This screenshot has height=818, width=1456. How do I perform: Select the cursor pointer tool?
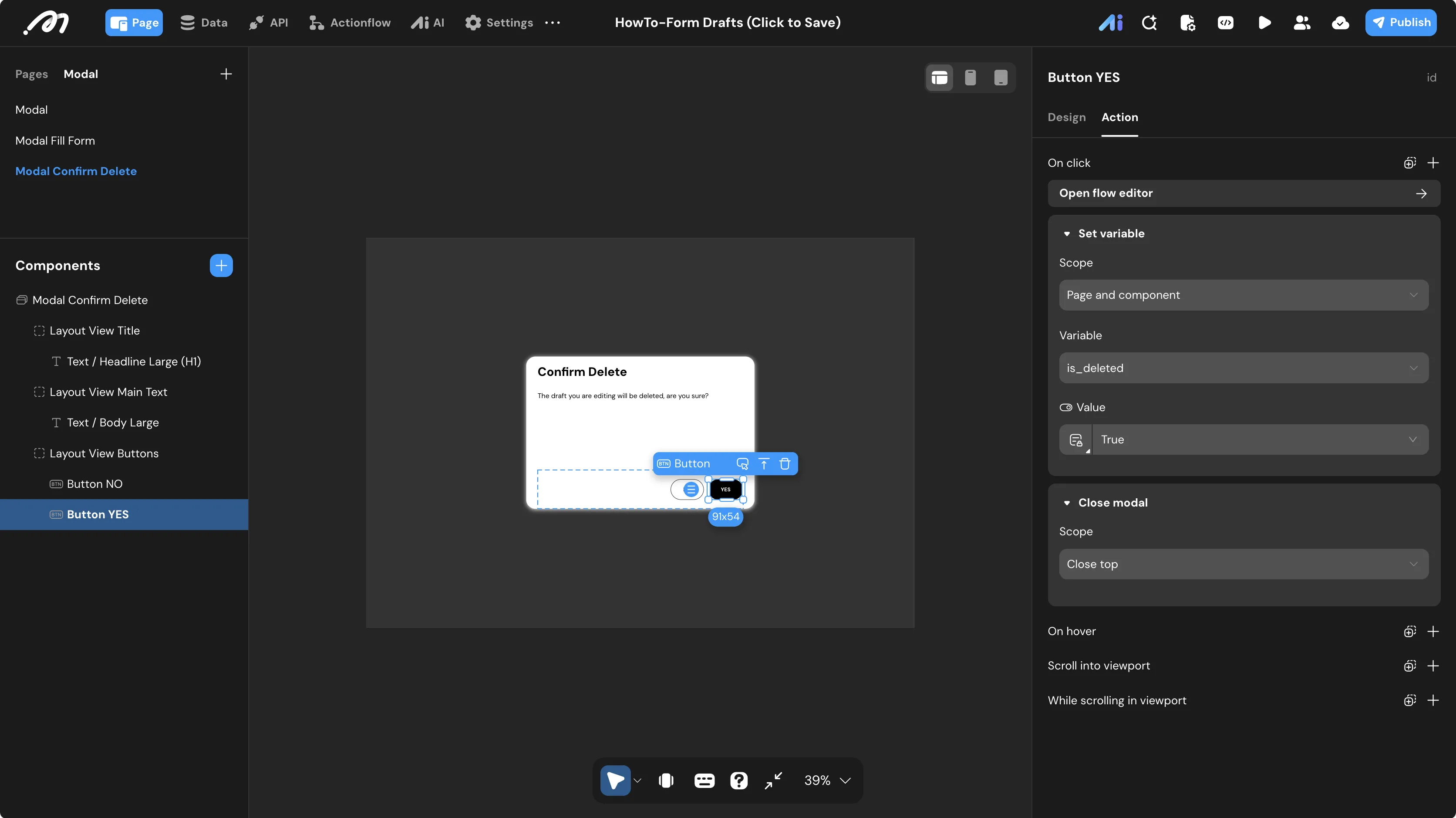(x=615, y=780)
